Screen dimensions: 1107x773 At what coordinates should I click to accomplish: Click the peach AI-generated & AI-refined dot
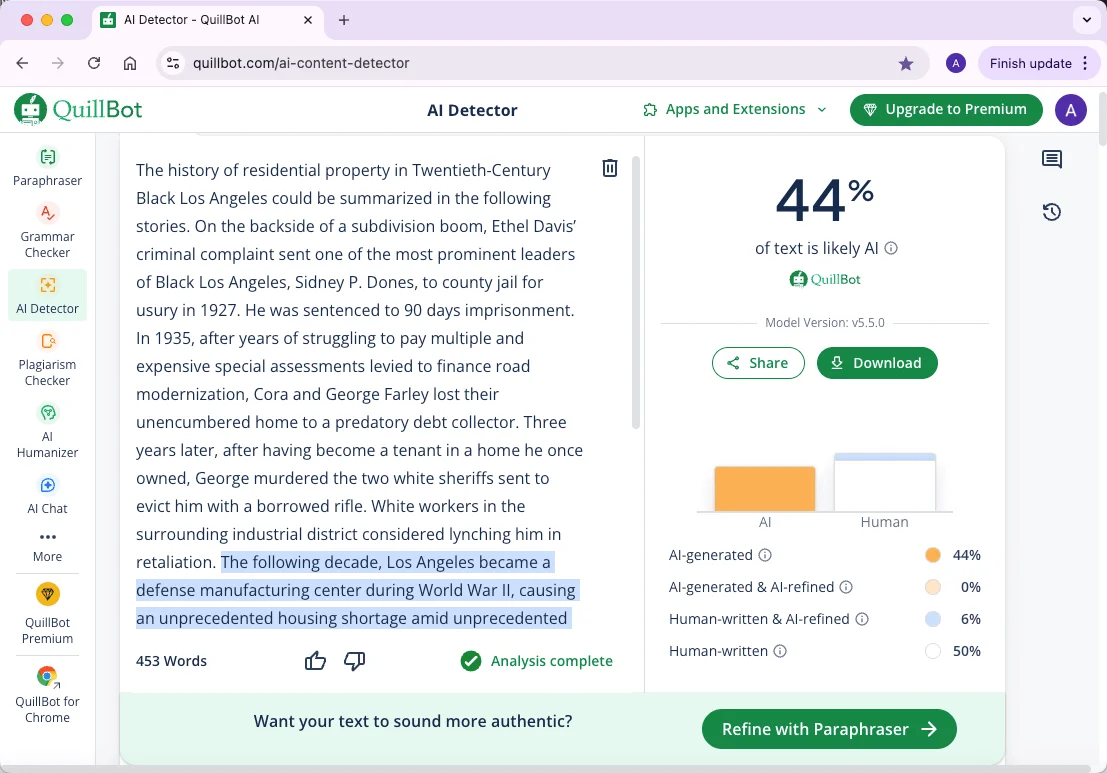coord(933,587)
